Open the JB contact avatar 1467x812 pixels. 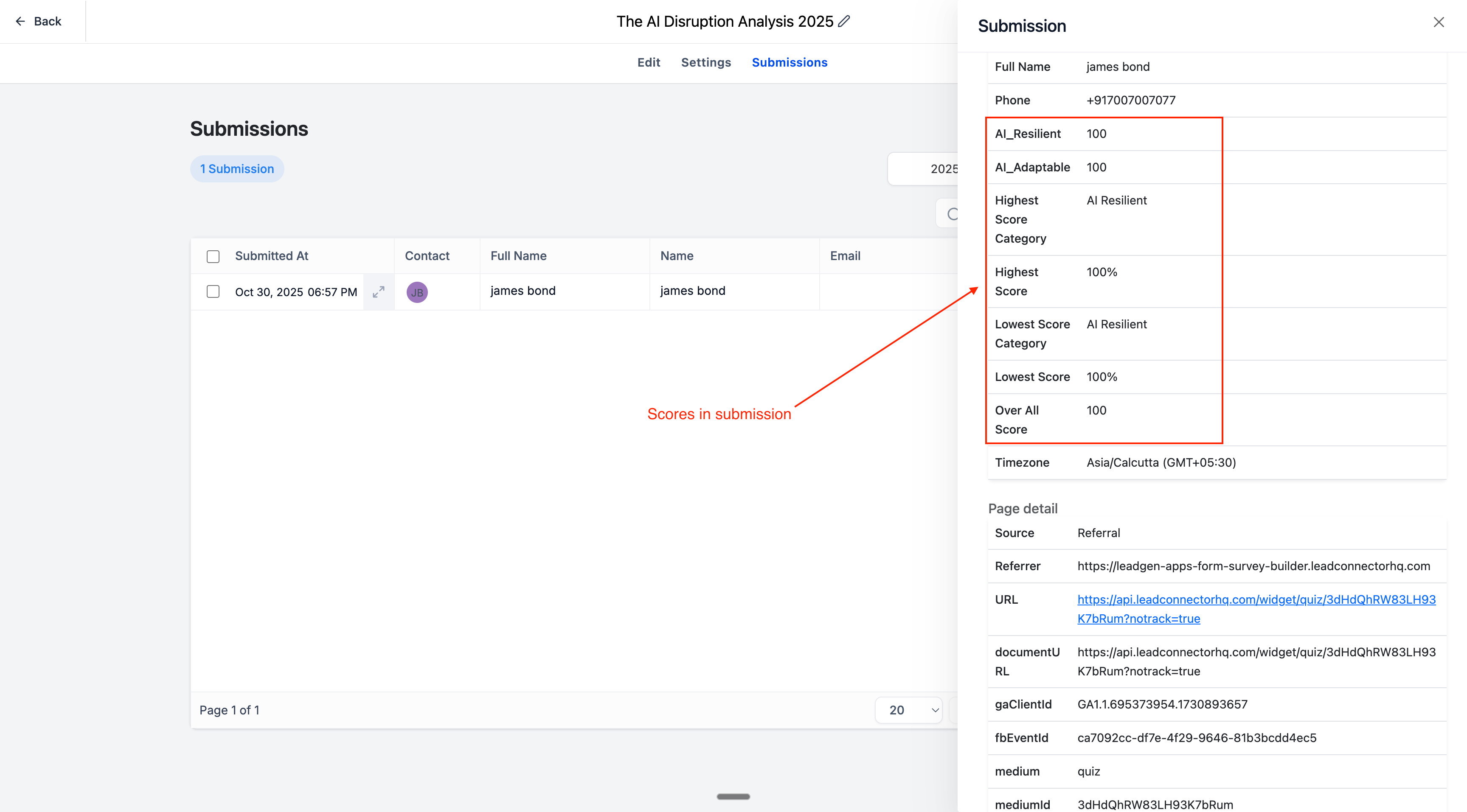pos(417,292)
